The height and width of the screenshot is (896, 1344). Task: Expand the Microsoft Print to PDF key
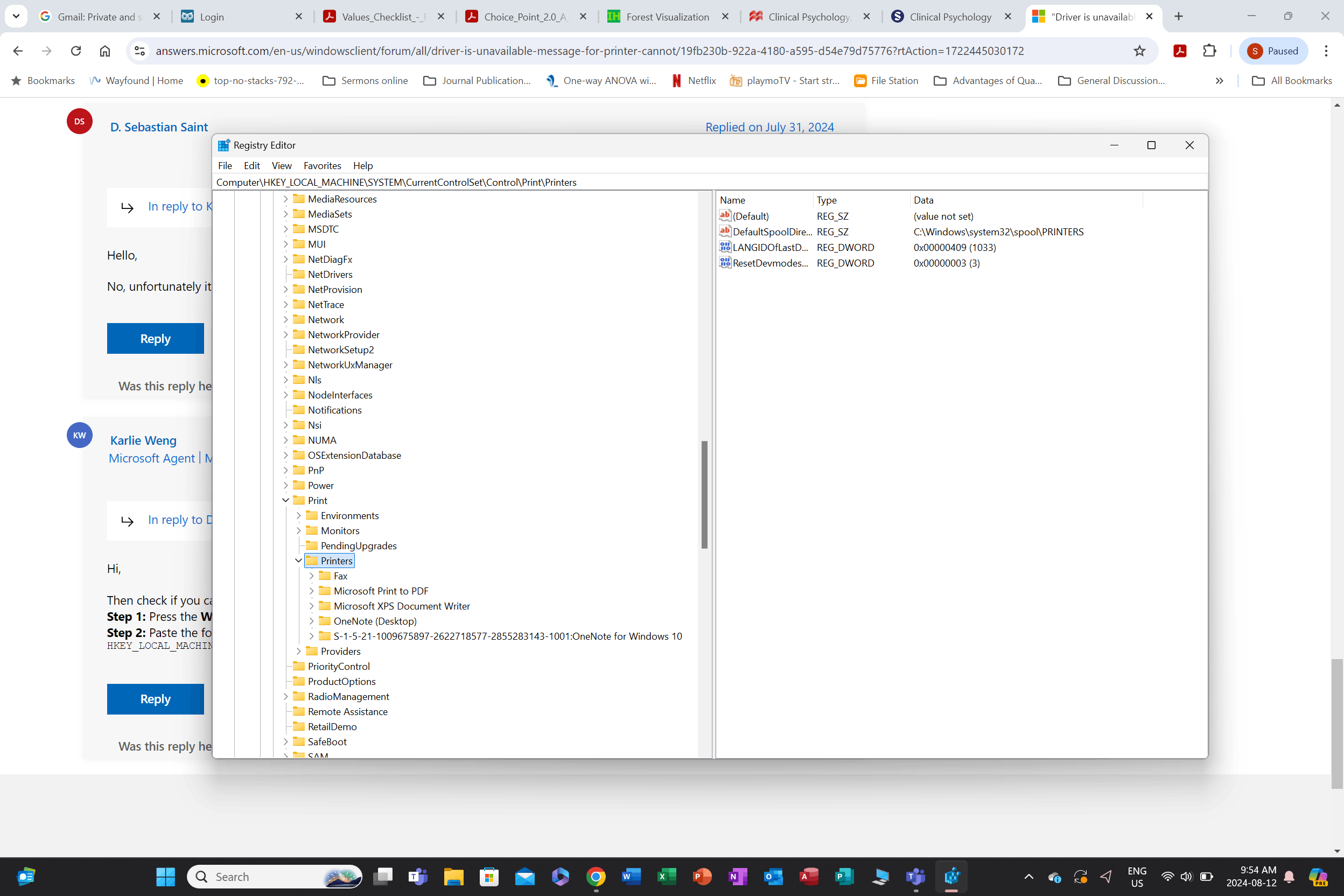tap(311, 591)
